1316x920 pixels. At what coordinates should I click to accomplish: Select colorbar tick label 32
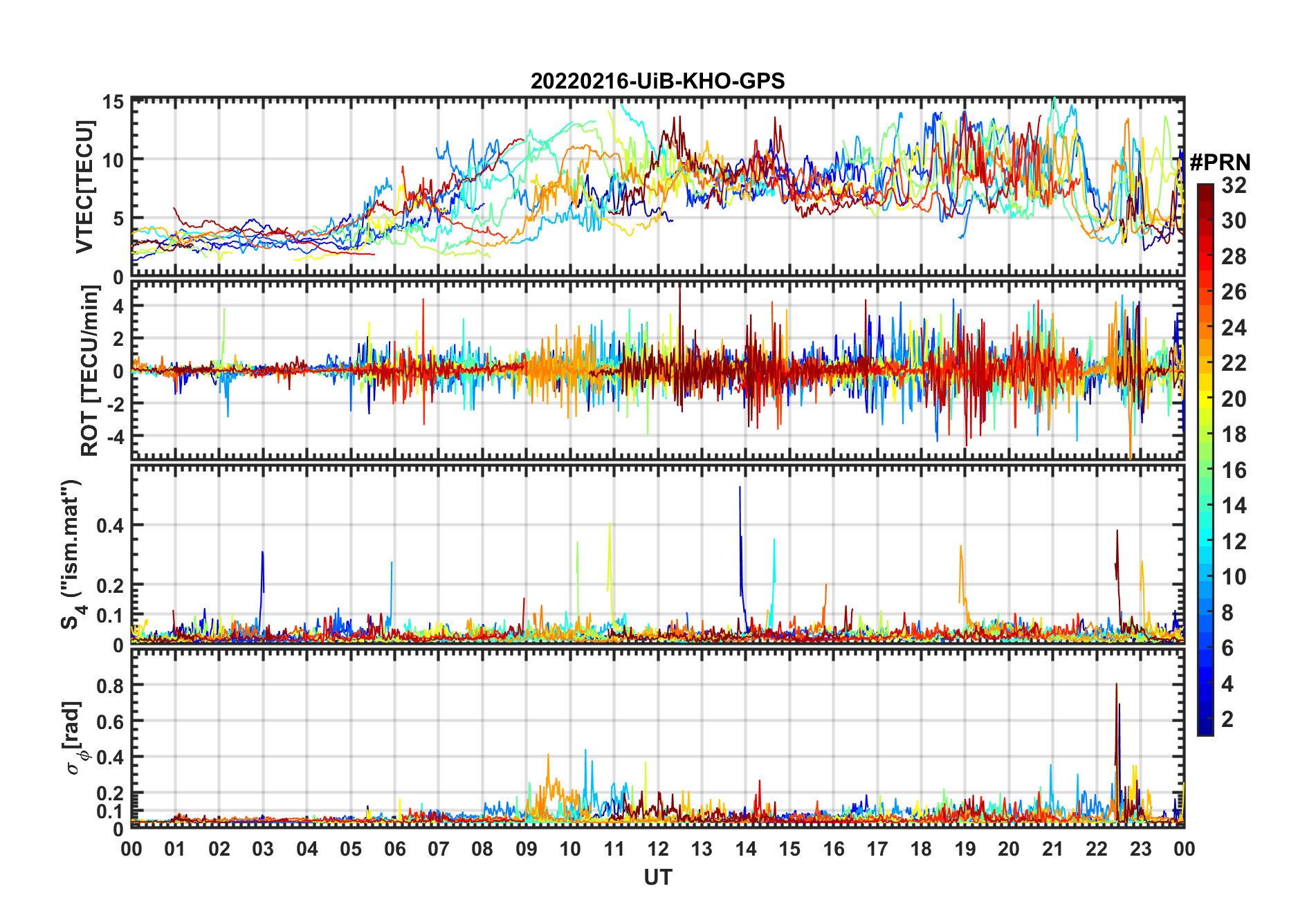1234,185
